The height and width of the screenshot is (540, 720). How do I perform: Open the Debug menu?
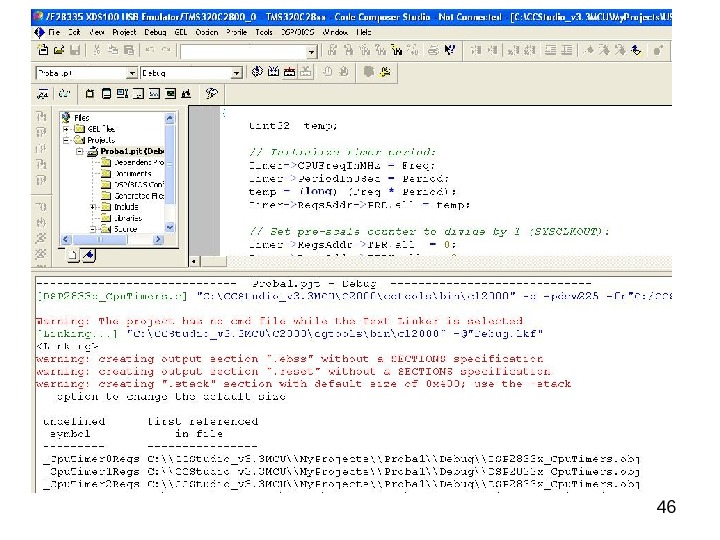coord(155,32)
